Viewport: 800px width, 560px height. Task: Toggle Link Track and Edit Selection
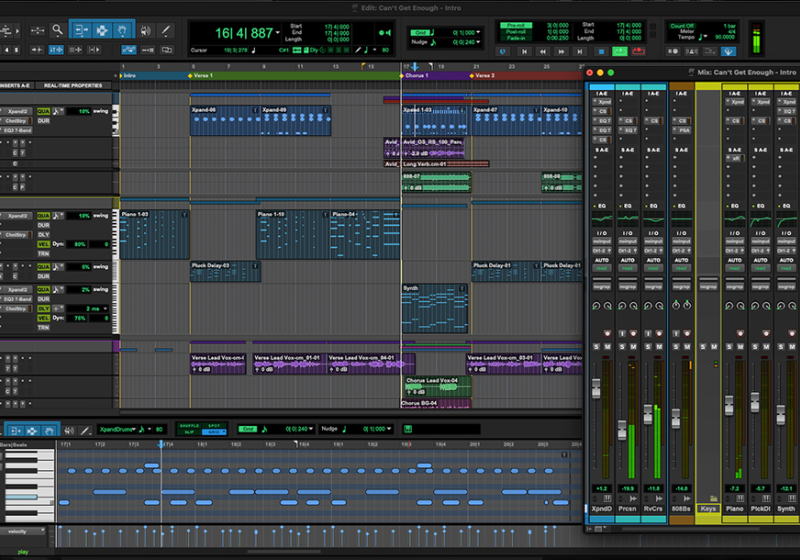[76, 50]
